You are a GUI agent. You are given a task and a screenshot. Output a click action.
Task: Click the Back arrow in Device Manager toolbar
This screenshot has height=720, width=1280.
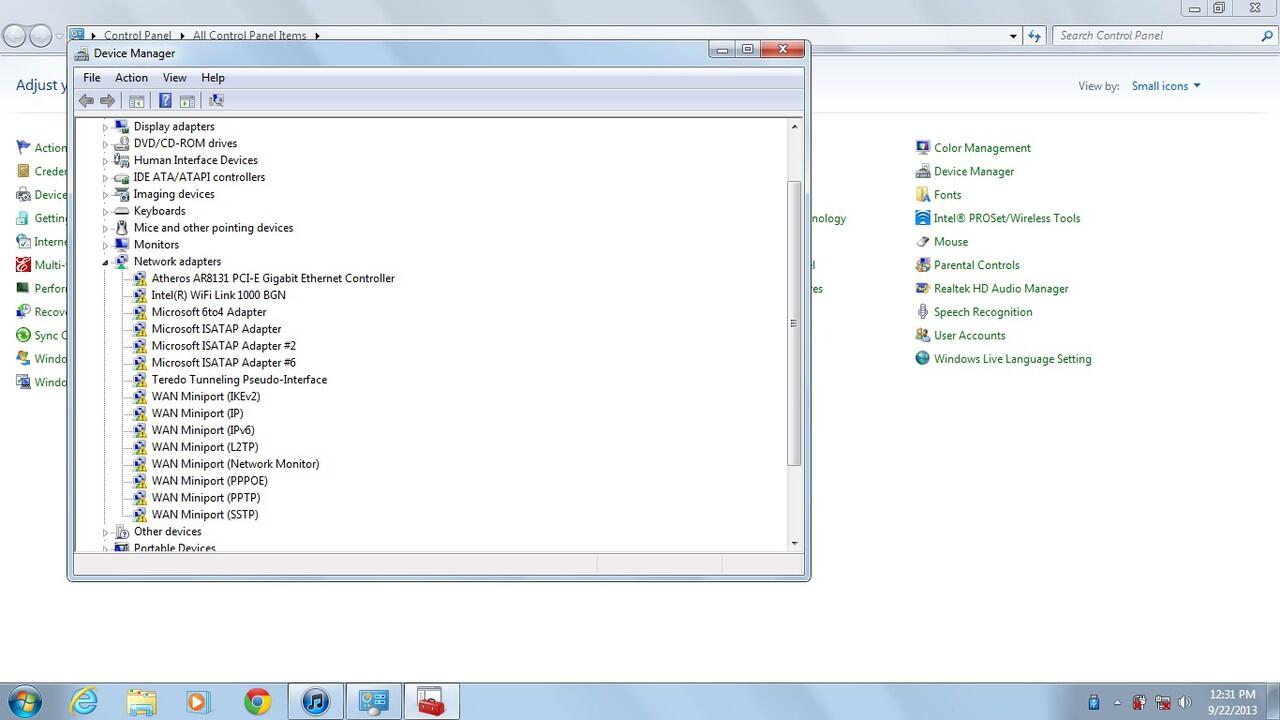click(86, 100)
